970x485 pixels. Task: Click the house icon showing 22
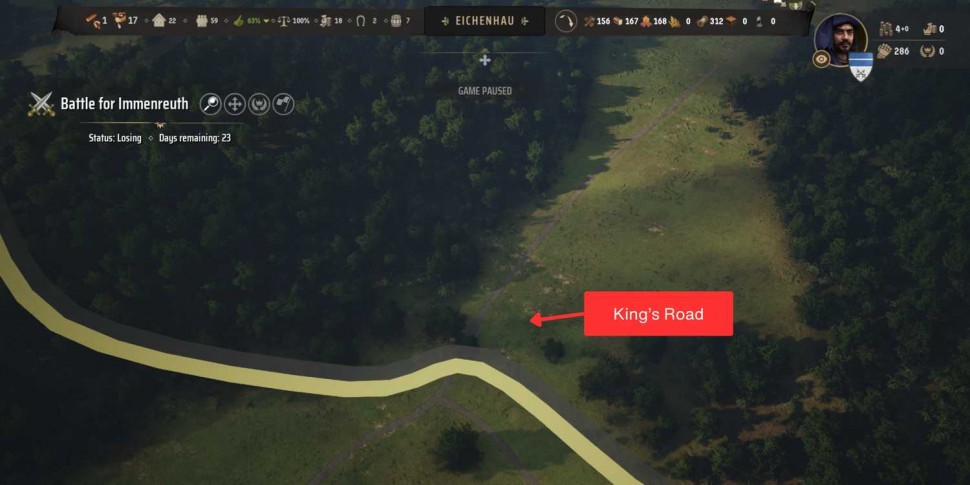click(158, 21)
